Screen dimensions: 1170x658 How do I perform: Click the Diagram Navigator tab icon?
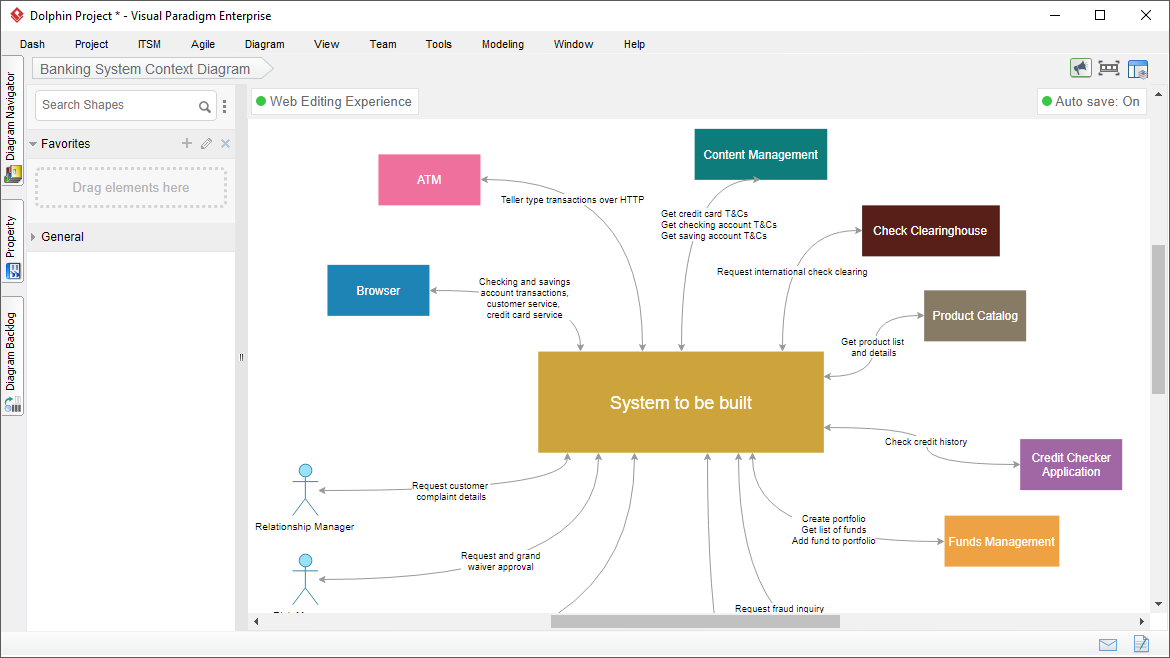[x=13, y=174]
